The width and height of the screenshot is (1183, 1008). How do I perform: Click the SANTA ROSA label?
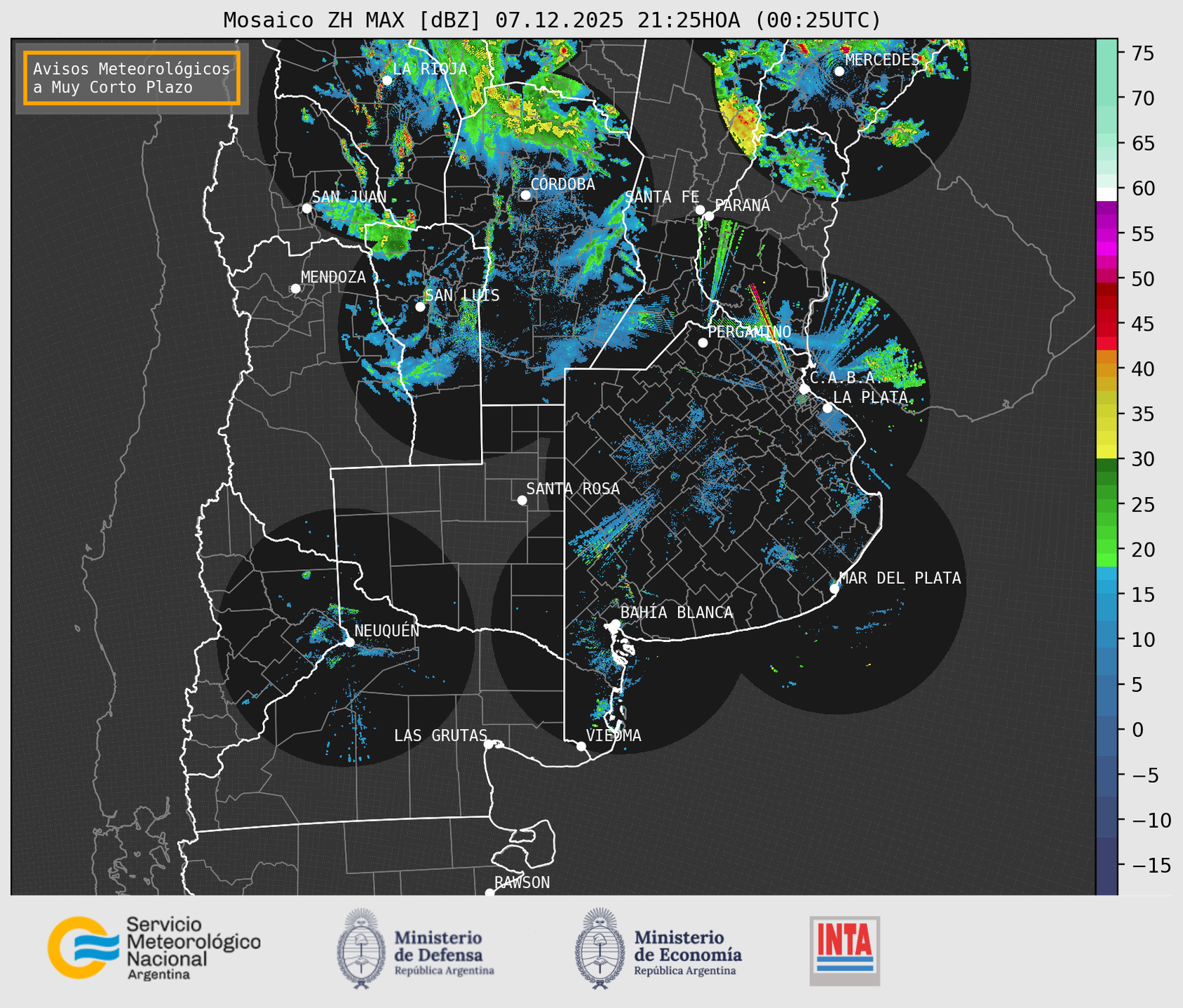pos(573,489)
